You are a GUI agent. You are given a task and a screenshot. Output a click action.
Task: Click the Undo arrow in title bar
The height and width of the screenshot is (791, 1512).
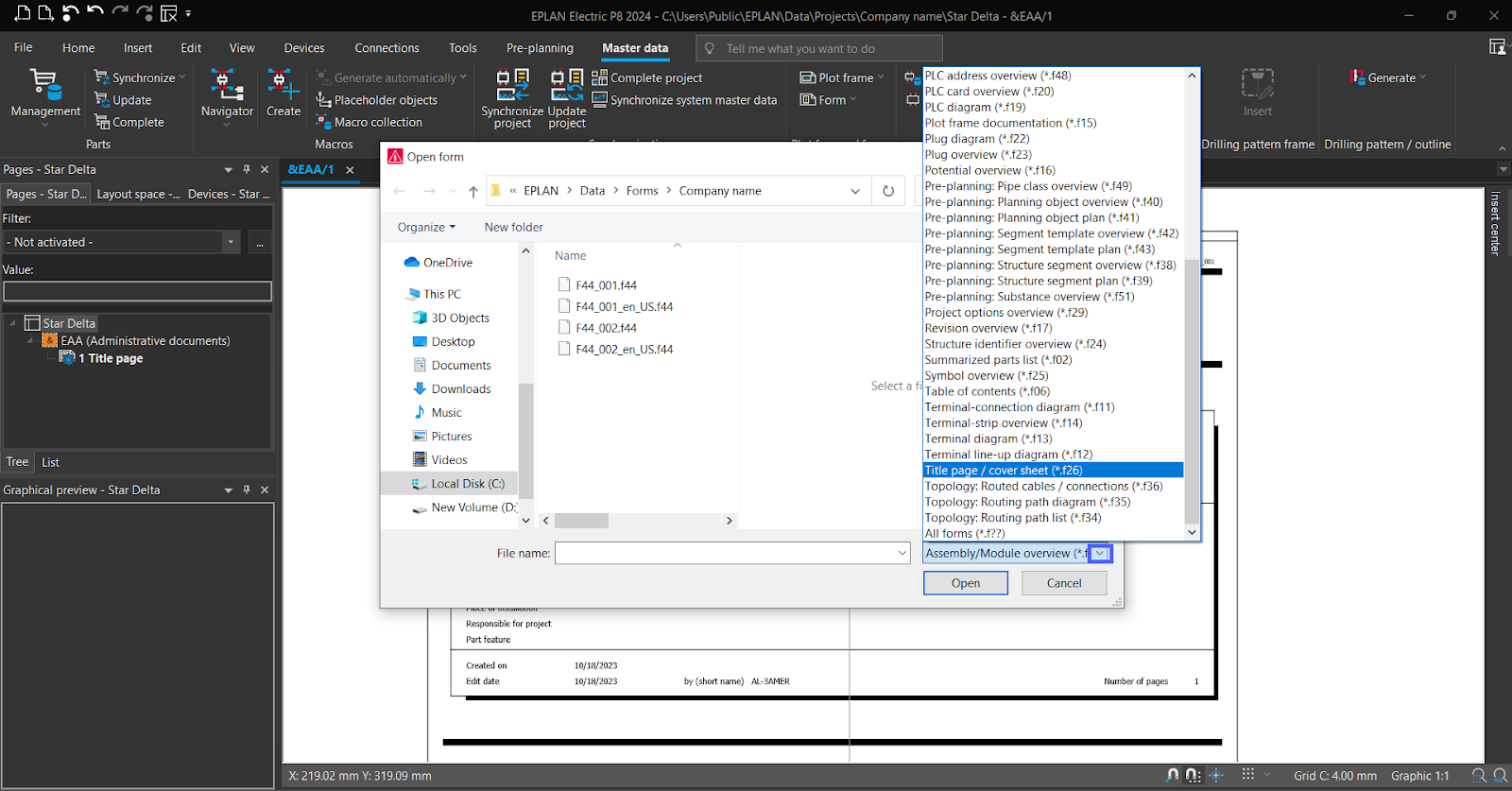94,12
